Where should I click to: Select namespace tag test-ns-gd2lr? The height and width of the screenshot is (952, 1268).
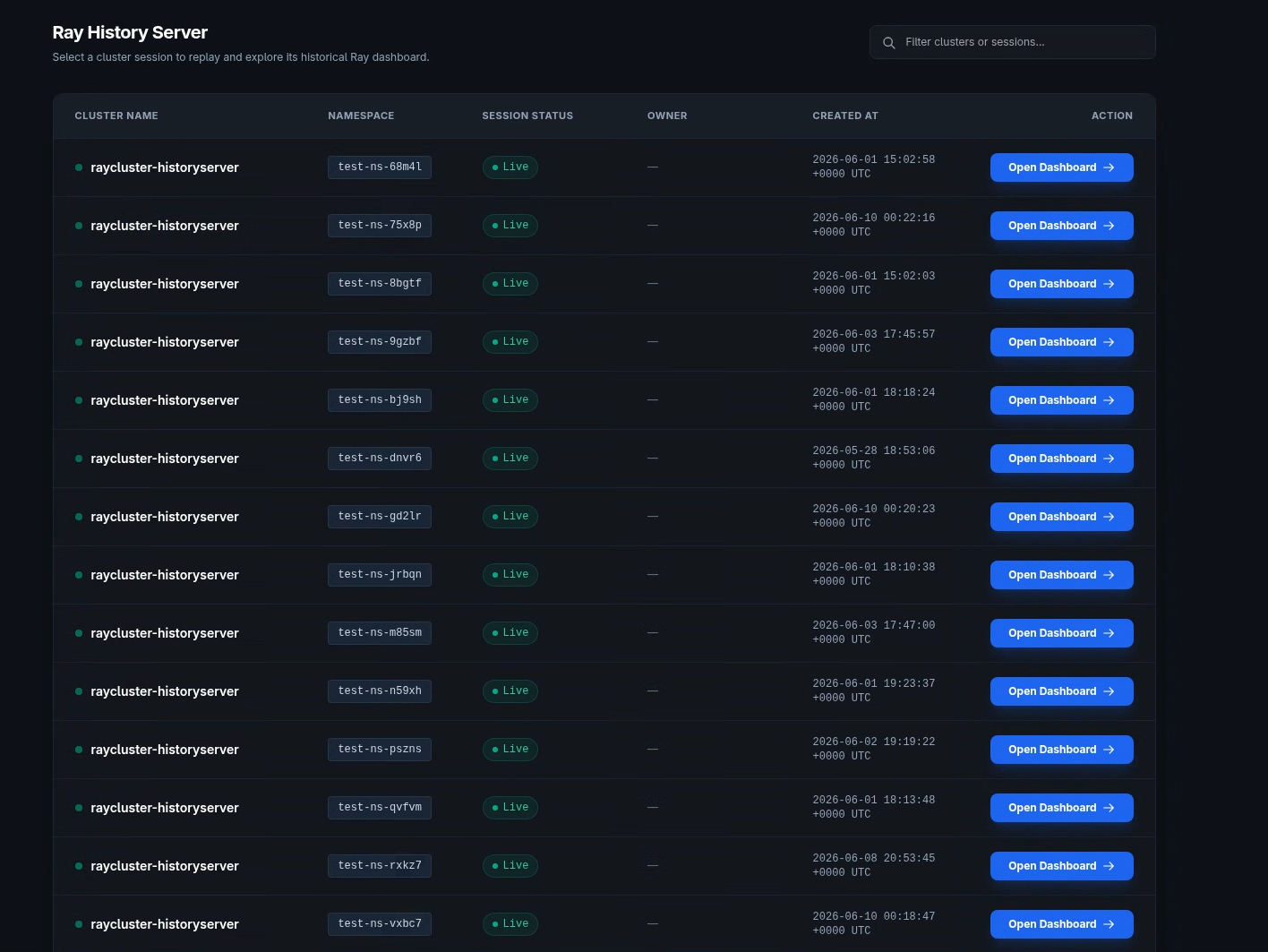click(x=380, y=517)
